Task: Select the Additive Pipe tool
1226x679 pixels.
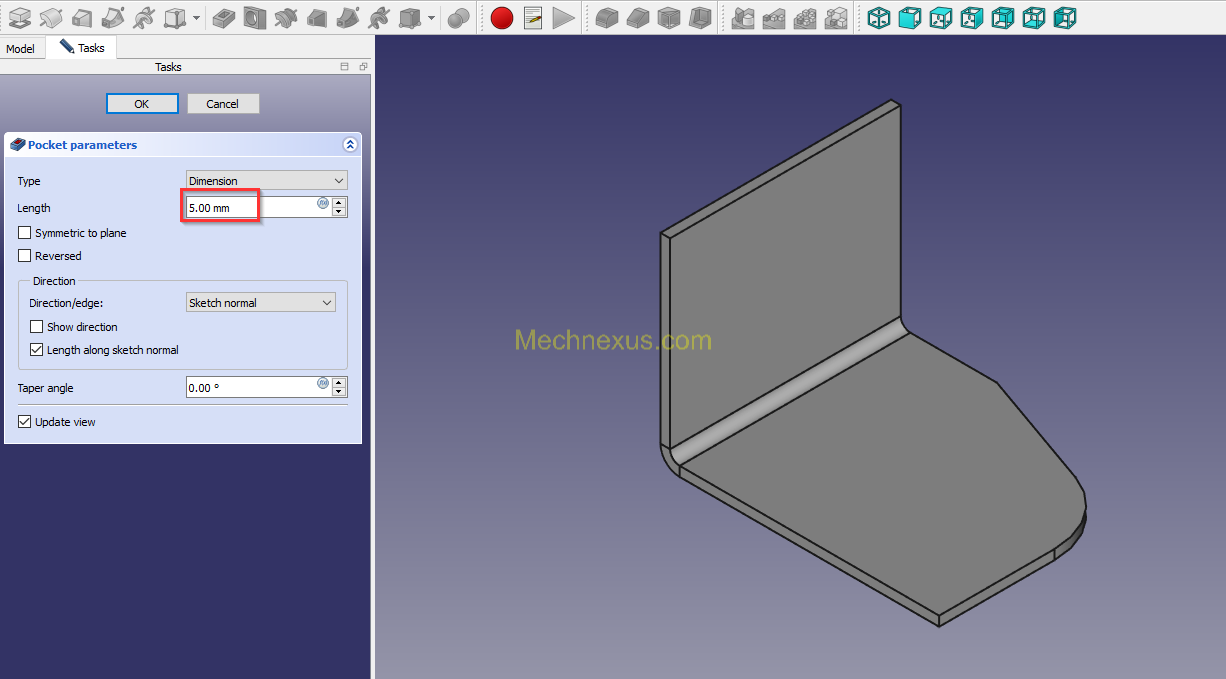Action: click(x=113, y=17)
